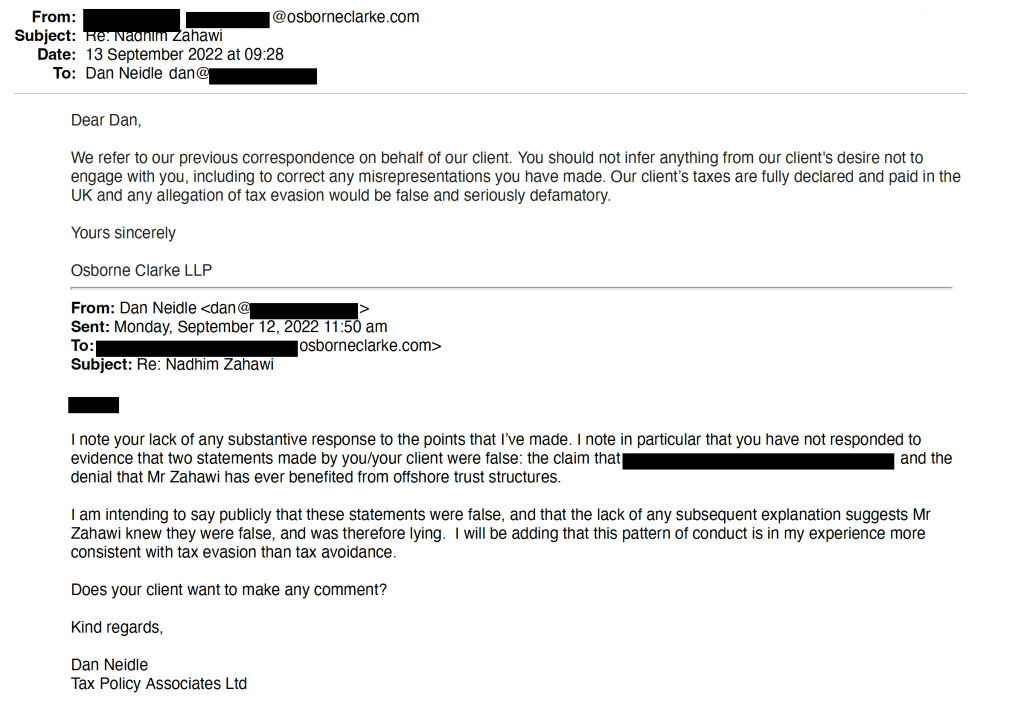Click the Kind regards line
The image size is (1024, 712).
click(117, 628)
